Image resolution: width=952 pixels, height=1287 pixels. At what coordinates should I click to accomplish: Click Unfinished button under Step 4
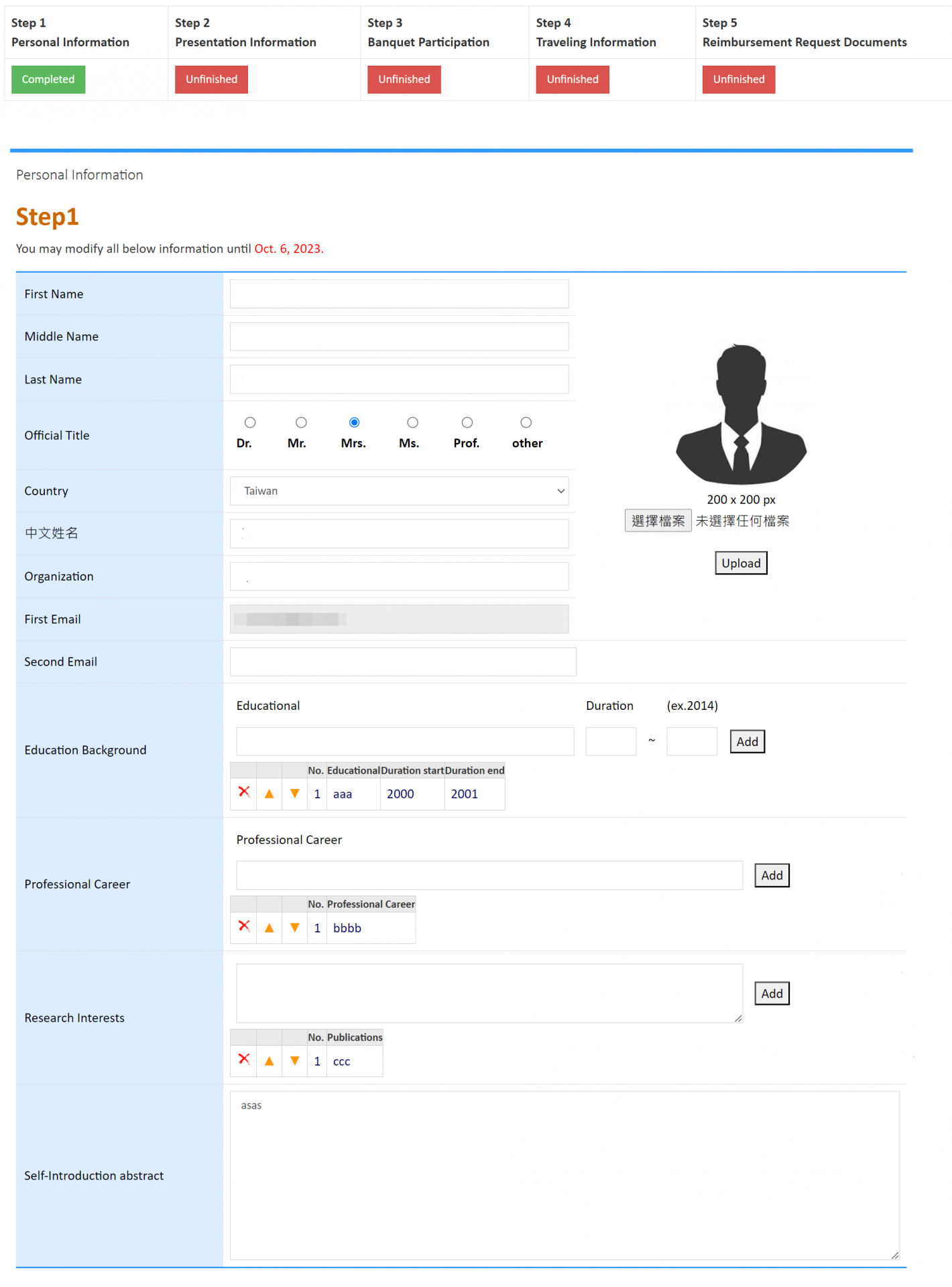[573, 79]
